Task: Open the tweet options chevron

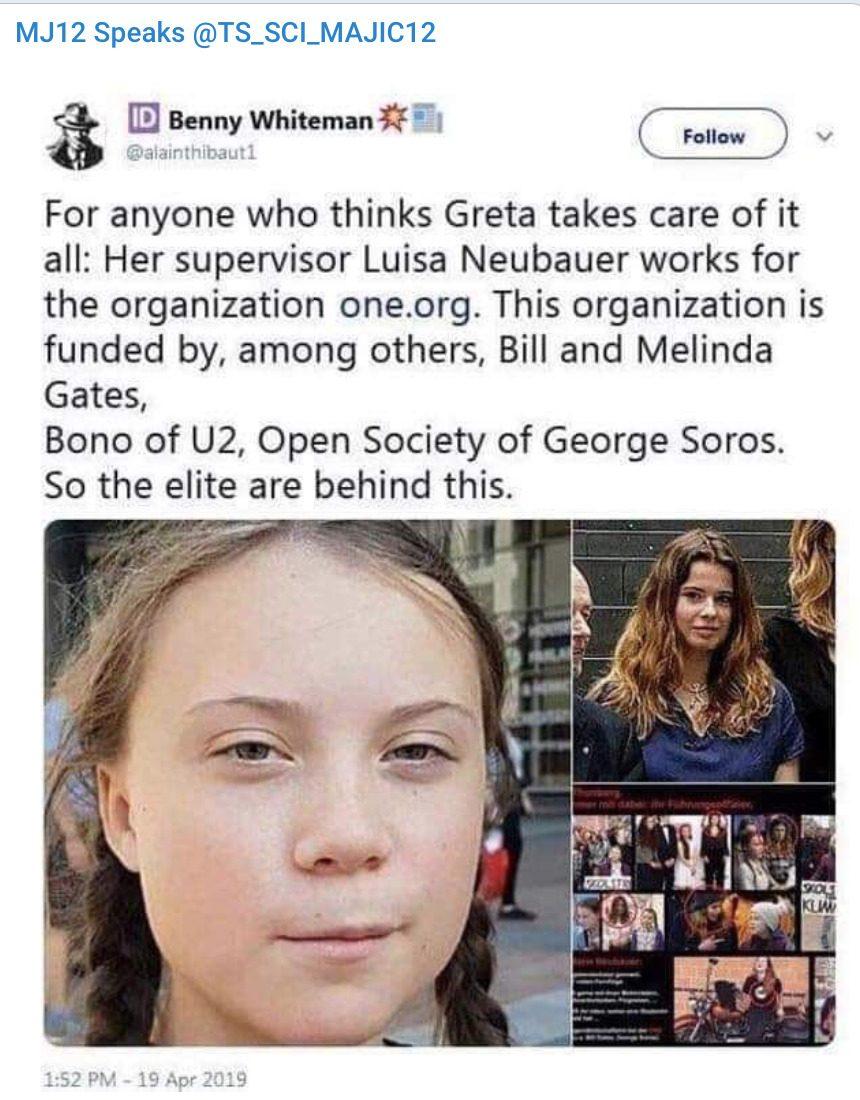Action: click(826, 135)
